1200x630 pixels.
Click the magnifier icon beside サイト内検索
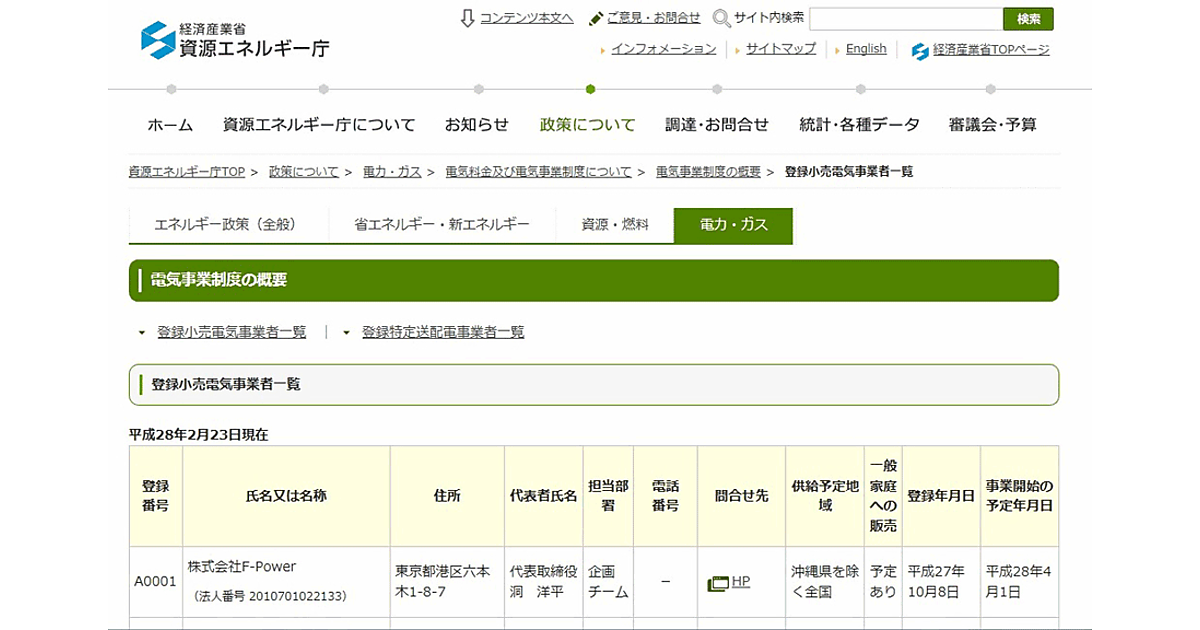(721, 18)
